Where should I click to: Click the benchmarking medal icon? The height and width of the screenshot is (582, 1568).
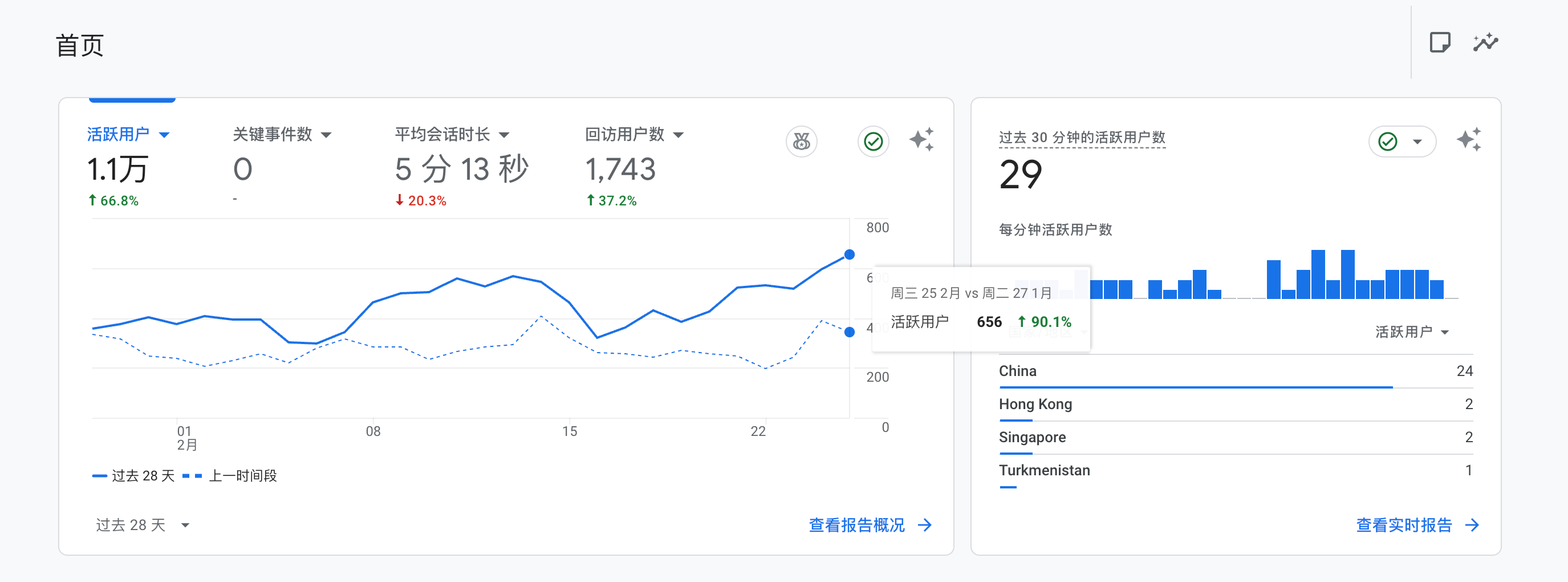[x=802, y=142]
